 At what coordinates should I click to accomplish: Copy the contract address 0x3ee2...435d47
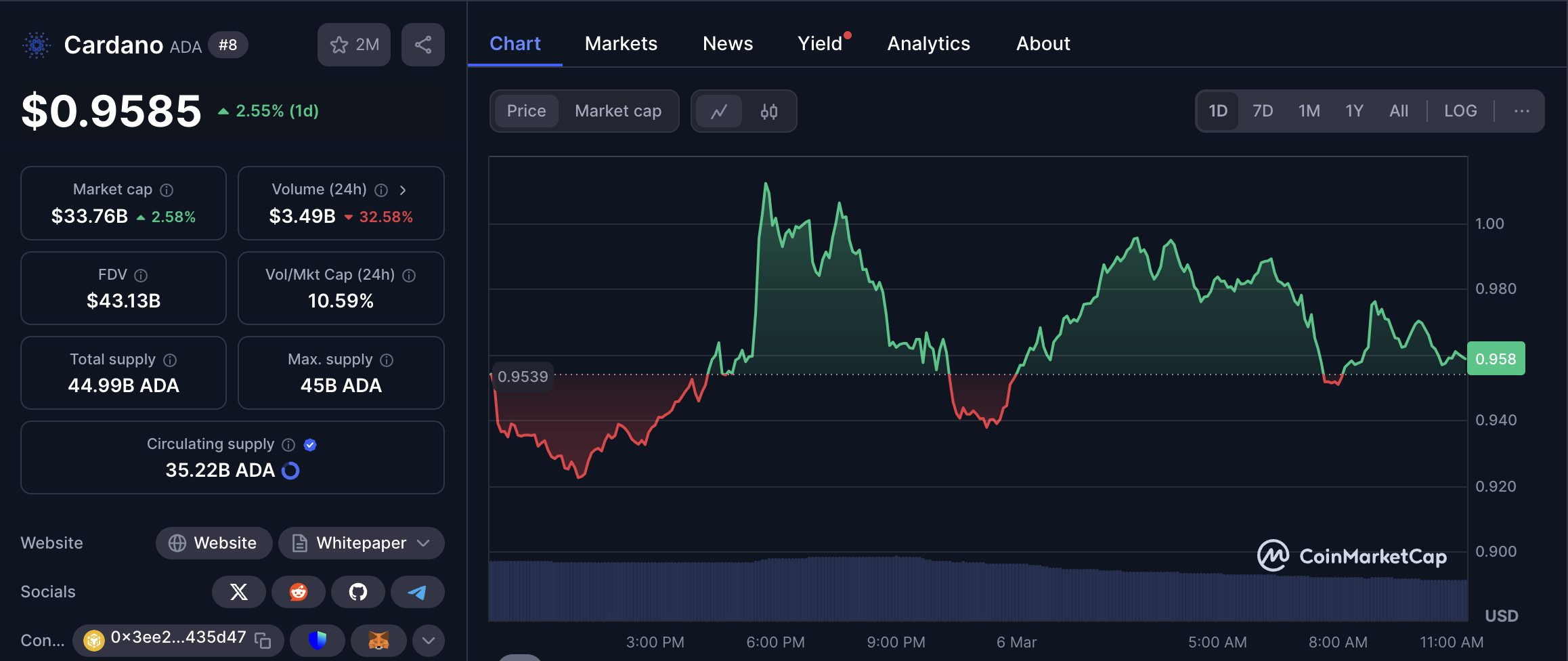(263, 640)
